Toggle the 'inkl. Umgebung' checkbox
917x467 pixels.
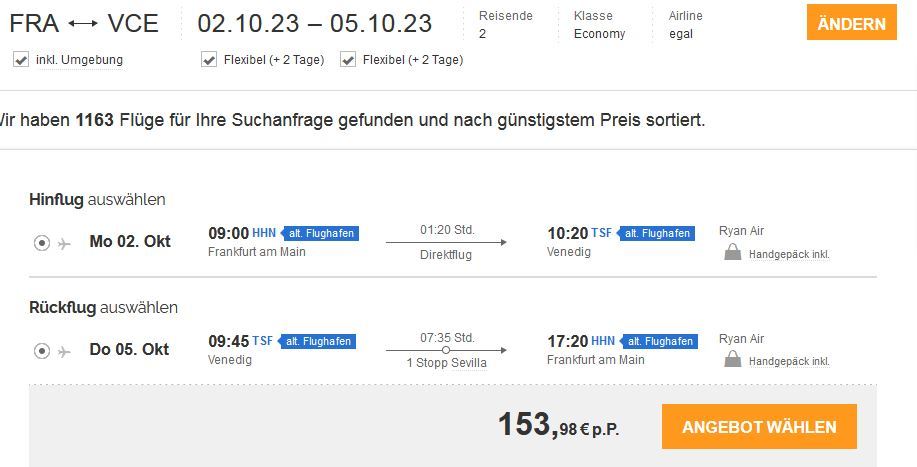pyautogui.click(x=21, y=60)
